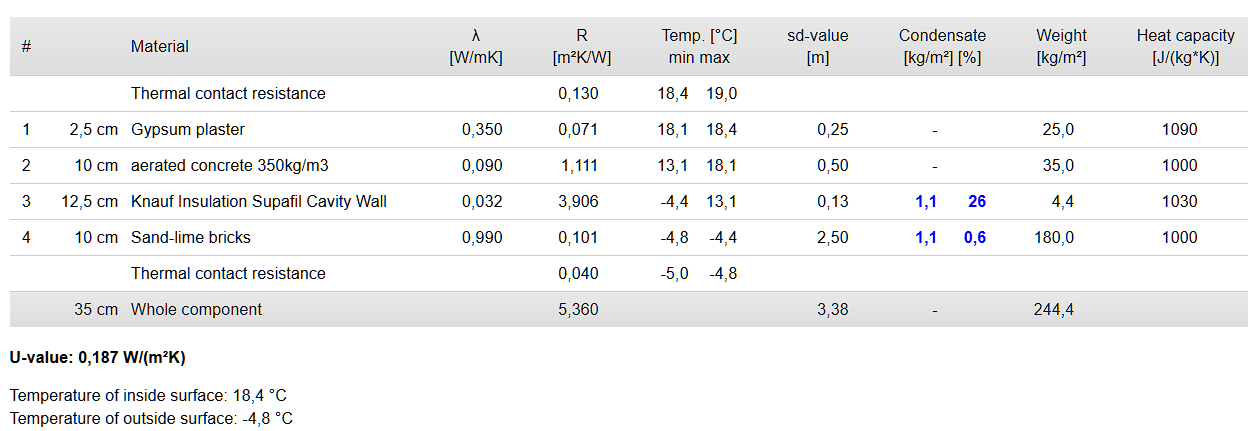Screen dimensions: 1256x431
Task: Click the U-value 0,187 text
Action: (97, 357)
